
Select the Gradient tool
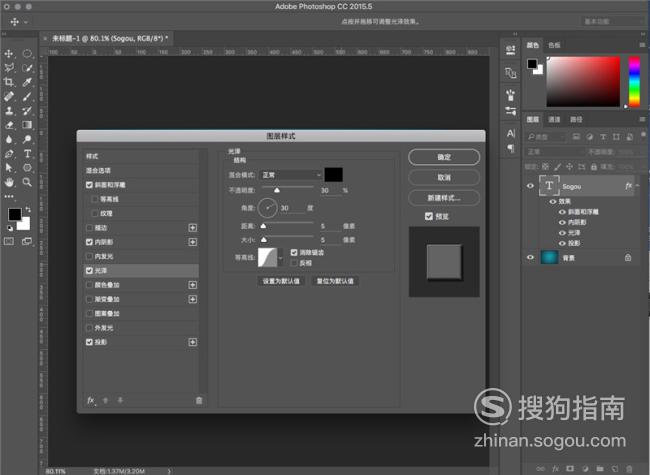27,125
